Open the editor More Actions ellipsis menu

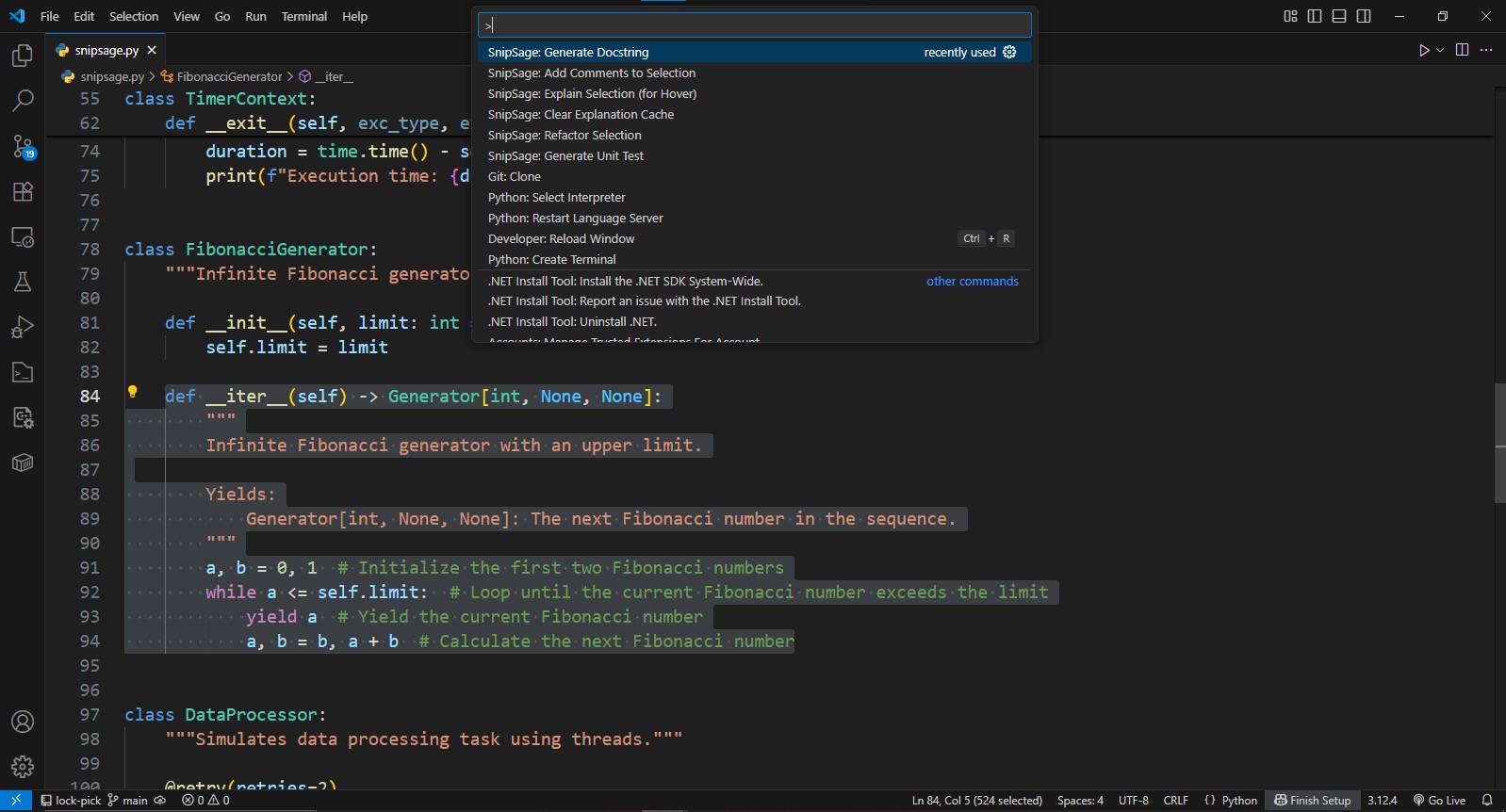point(1486,50)
